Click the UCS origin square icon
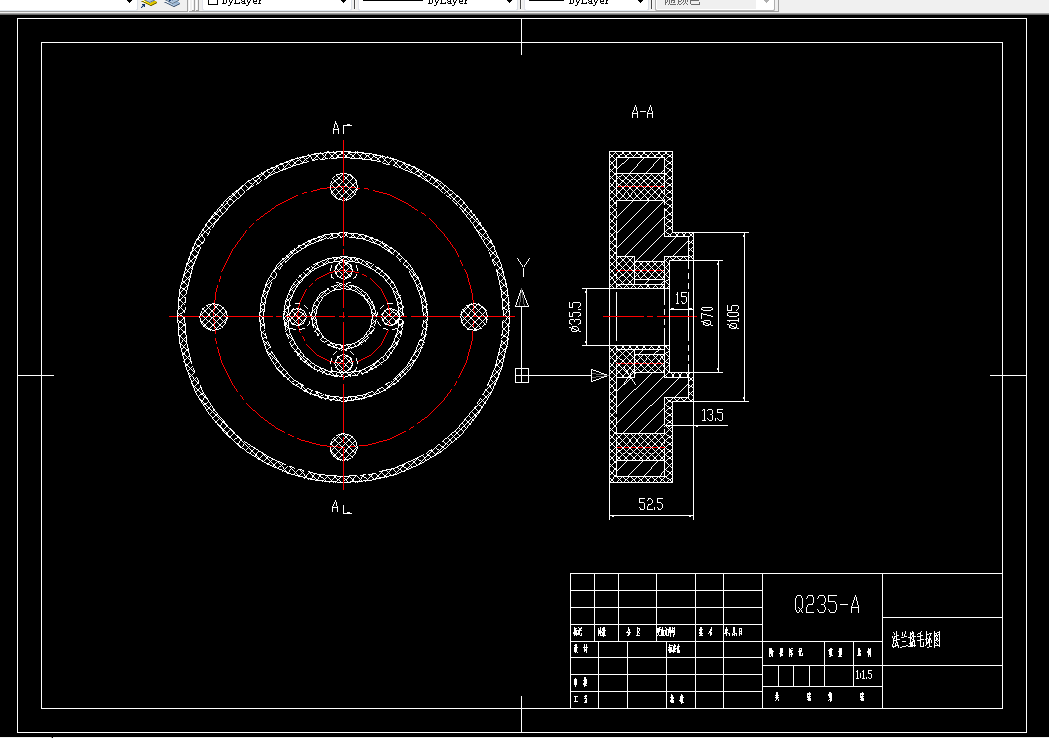The image size is (1049, 738). point(522,375)
